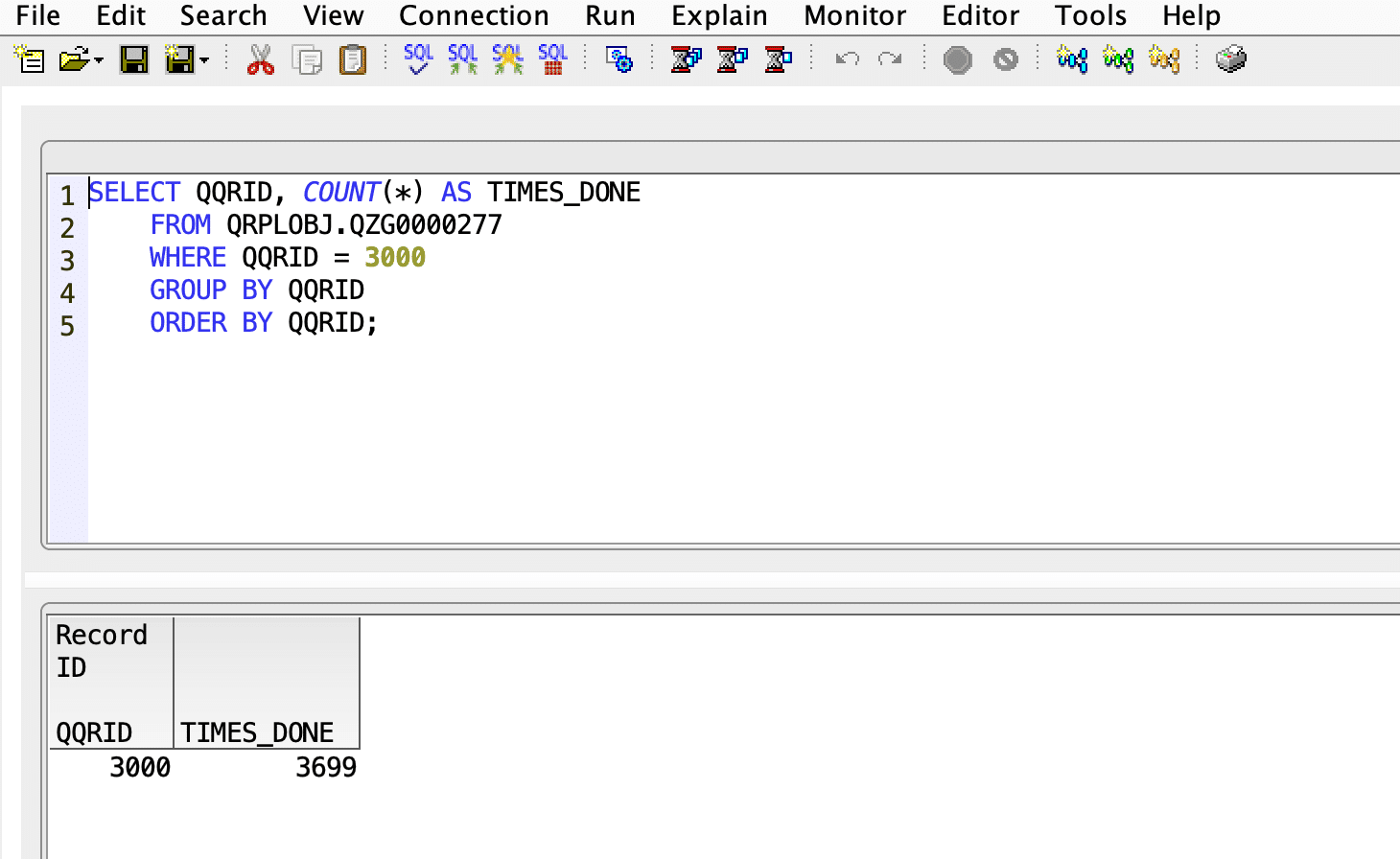The width and height of the screenshot is (1400, 859).
Task: Open the Explain menu
Action: [719, 16]
